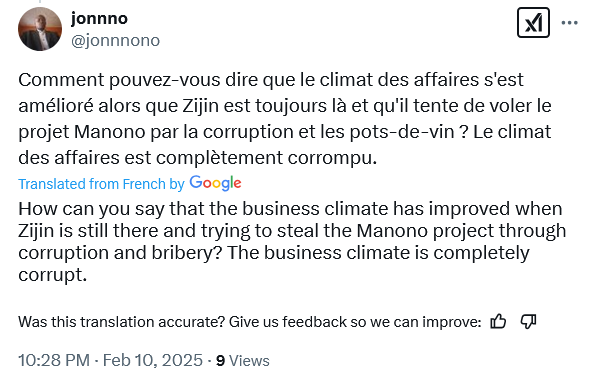This screenshot has height=376, width=598.
Task: Click "Translated from French by" link
Action: click(101, 184)
